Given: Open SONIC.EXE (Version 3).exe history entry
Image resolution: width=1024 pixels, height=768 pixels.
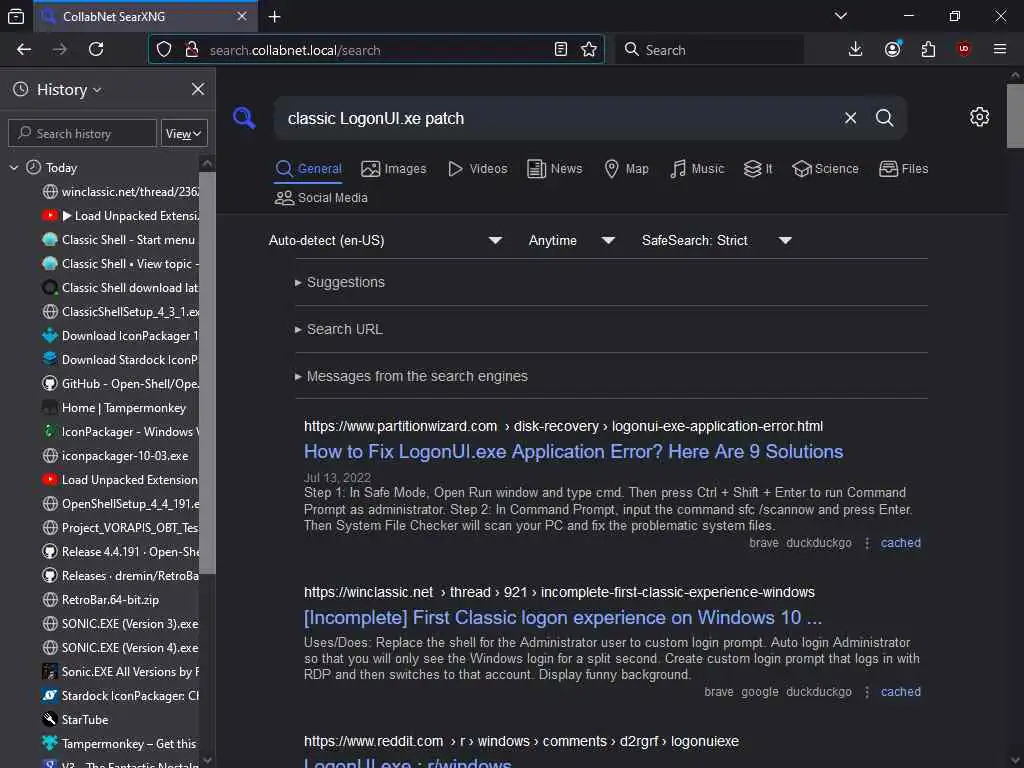Looking at the screenshot, I should coord(121,624).
